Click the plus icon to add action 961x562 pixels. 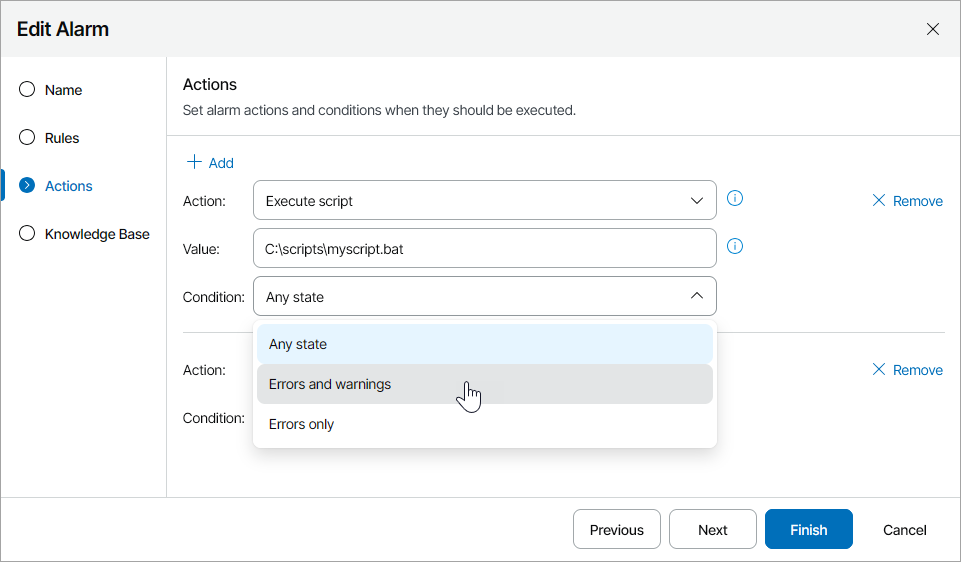coord(194,162)
